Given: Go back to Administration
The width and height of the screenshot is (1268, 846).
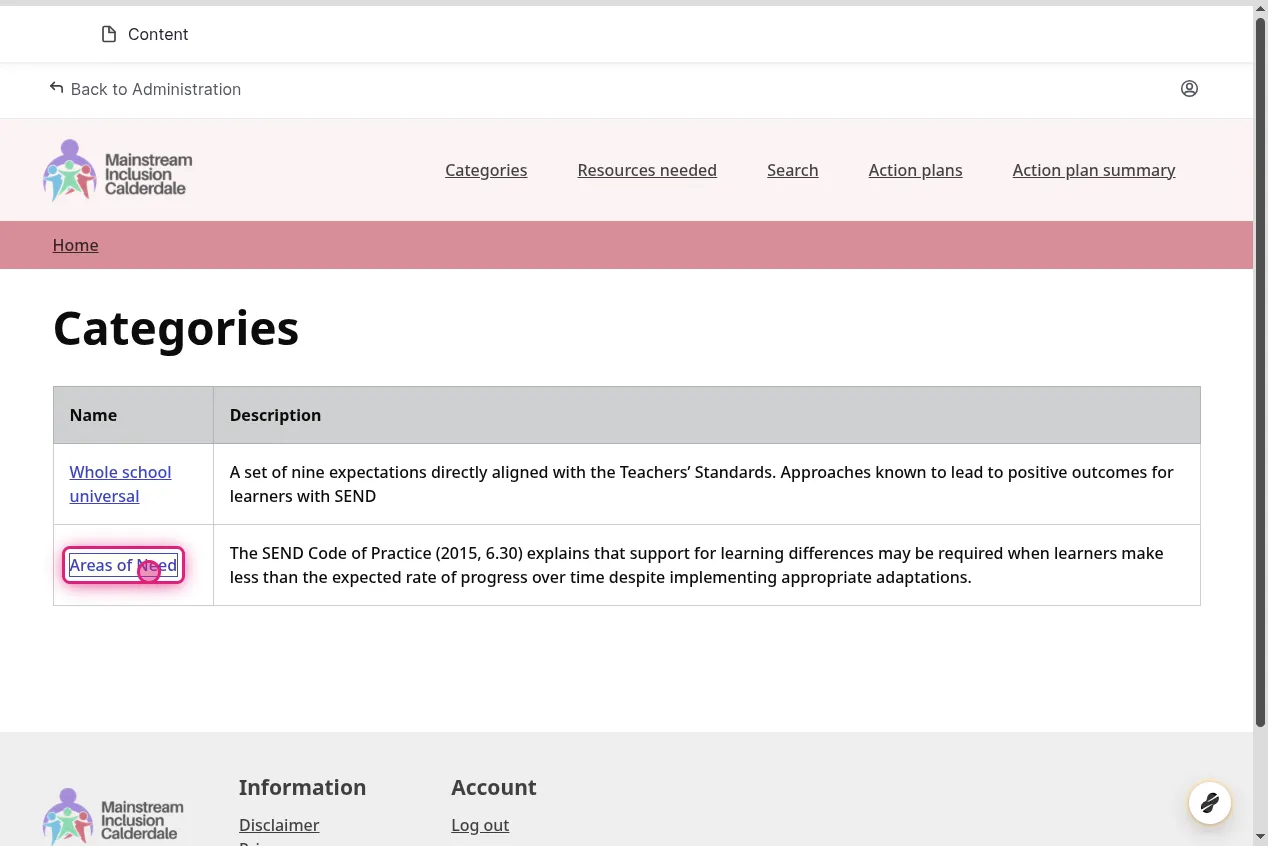Looking at the screenshot, I should tap(145, 89).
